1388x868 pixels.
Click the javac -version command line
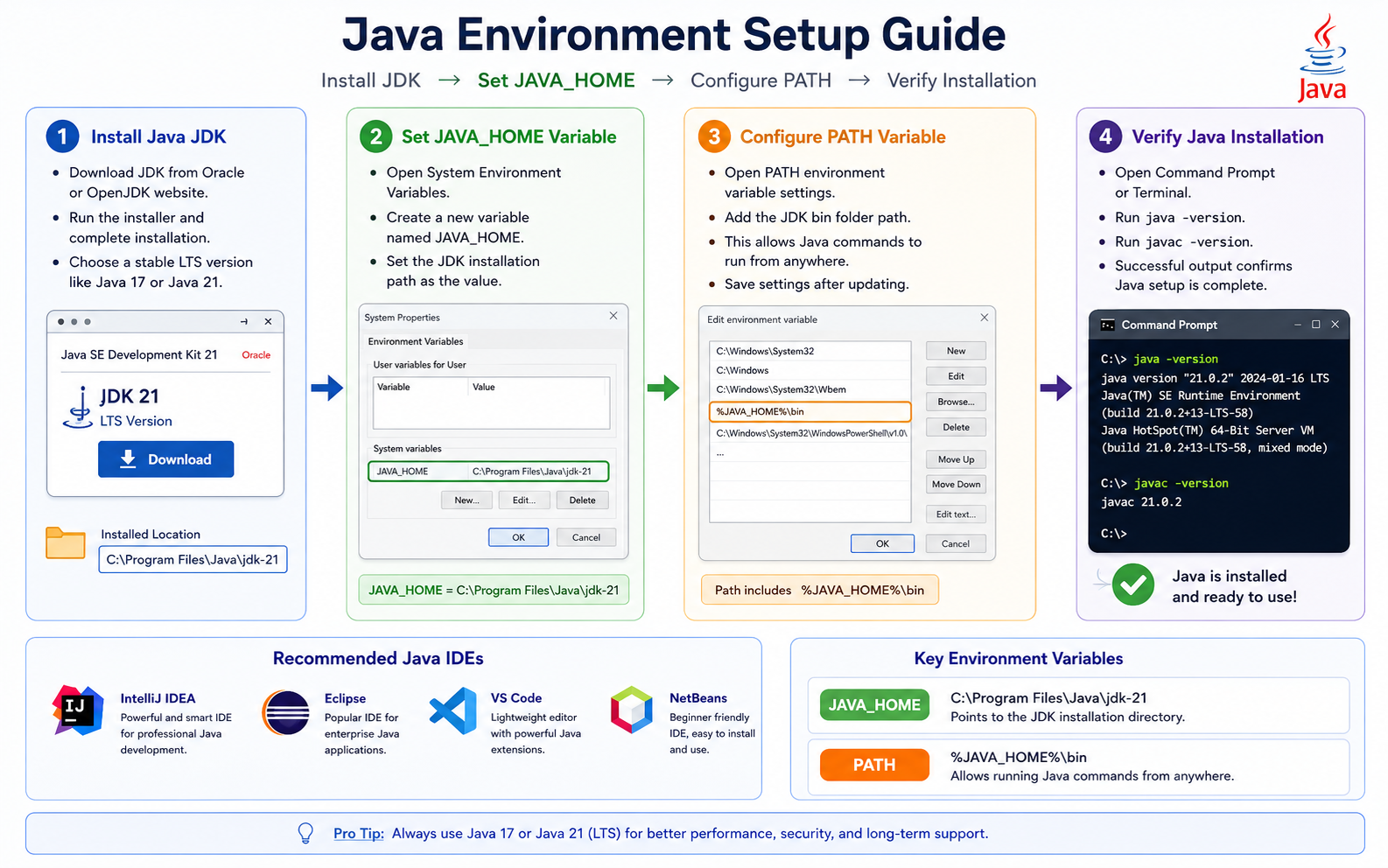coord(1165,483)
